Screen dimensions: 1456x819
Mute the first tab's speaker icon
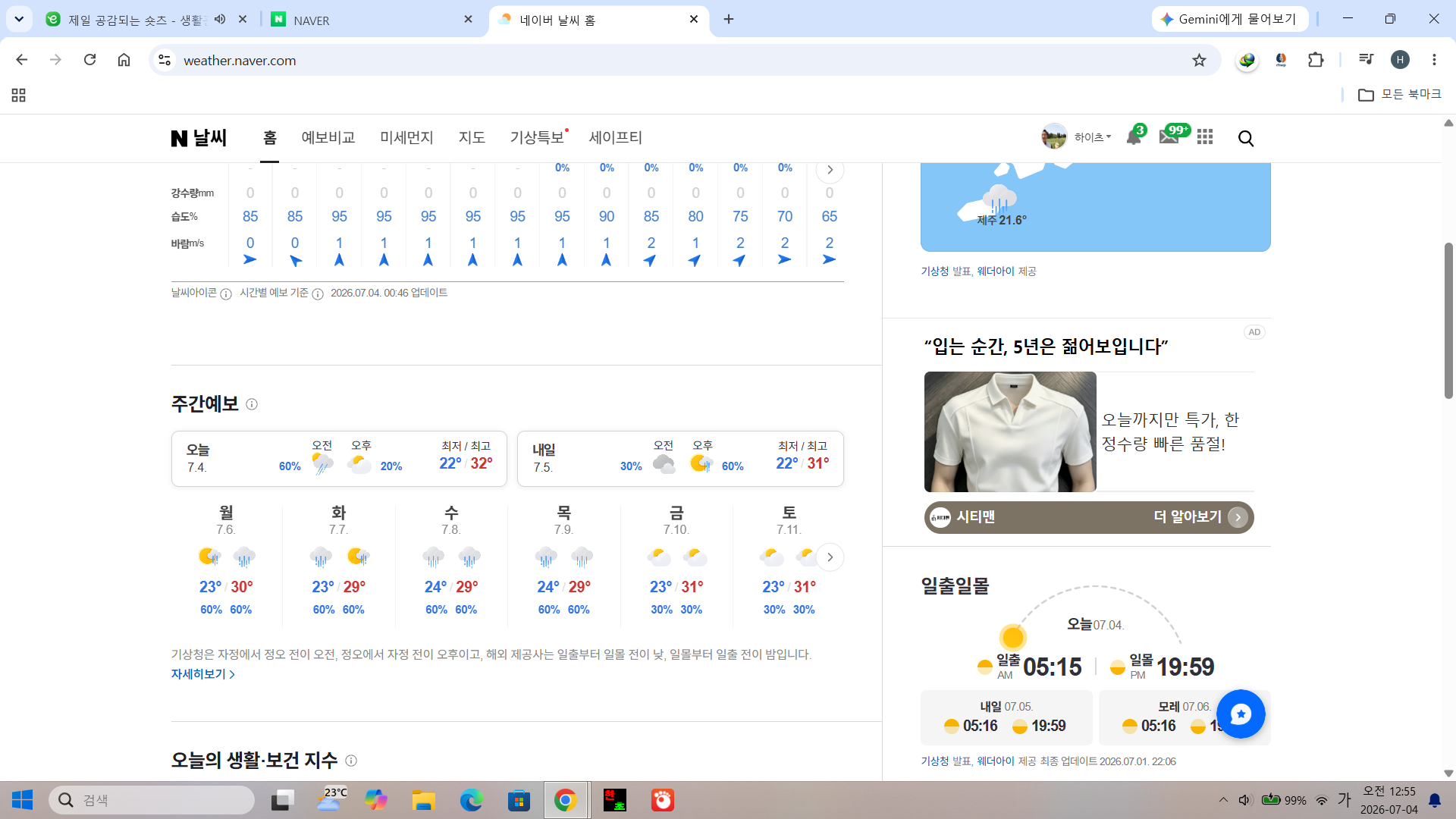[220, 19]
